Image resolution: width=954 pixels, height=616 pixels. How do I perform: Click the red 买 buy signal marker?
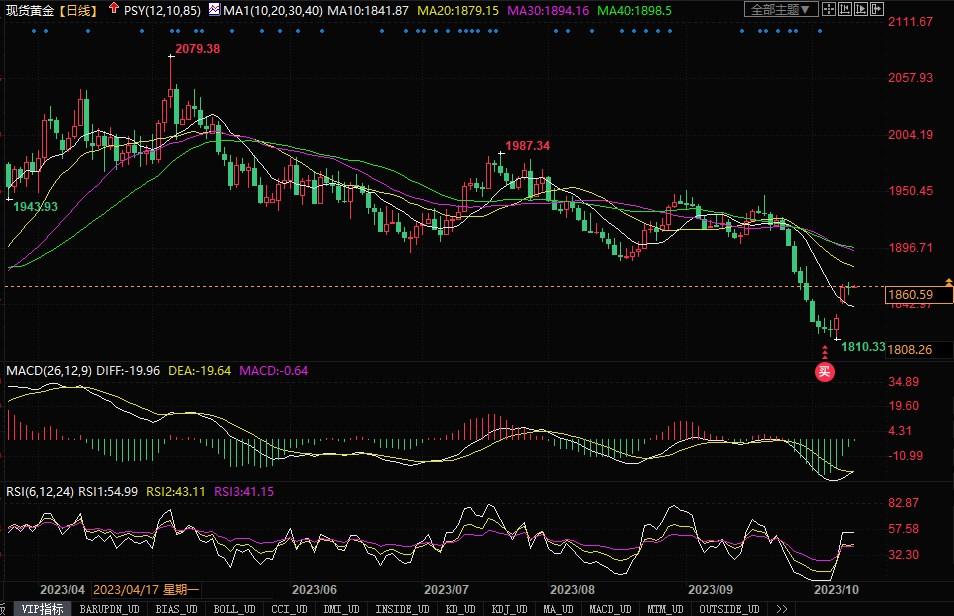tap(825, 372)
